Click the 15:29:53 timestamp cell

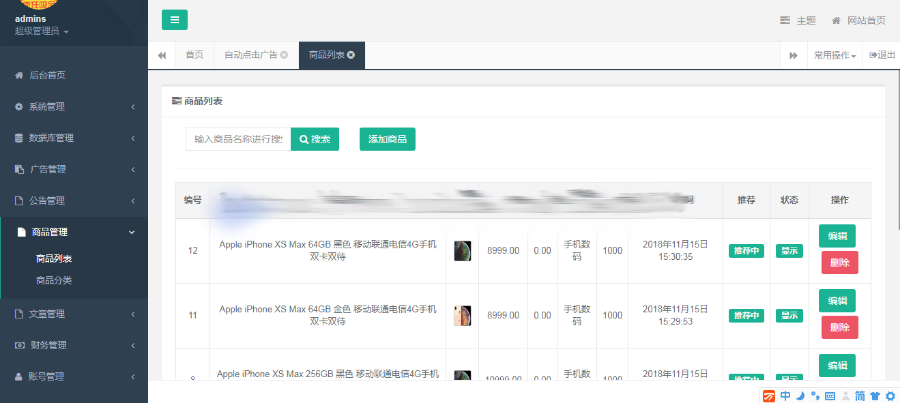[676, 316]
